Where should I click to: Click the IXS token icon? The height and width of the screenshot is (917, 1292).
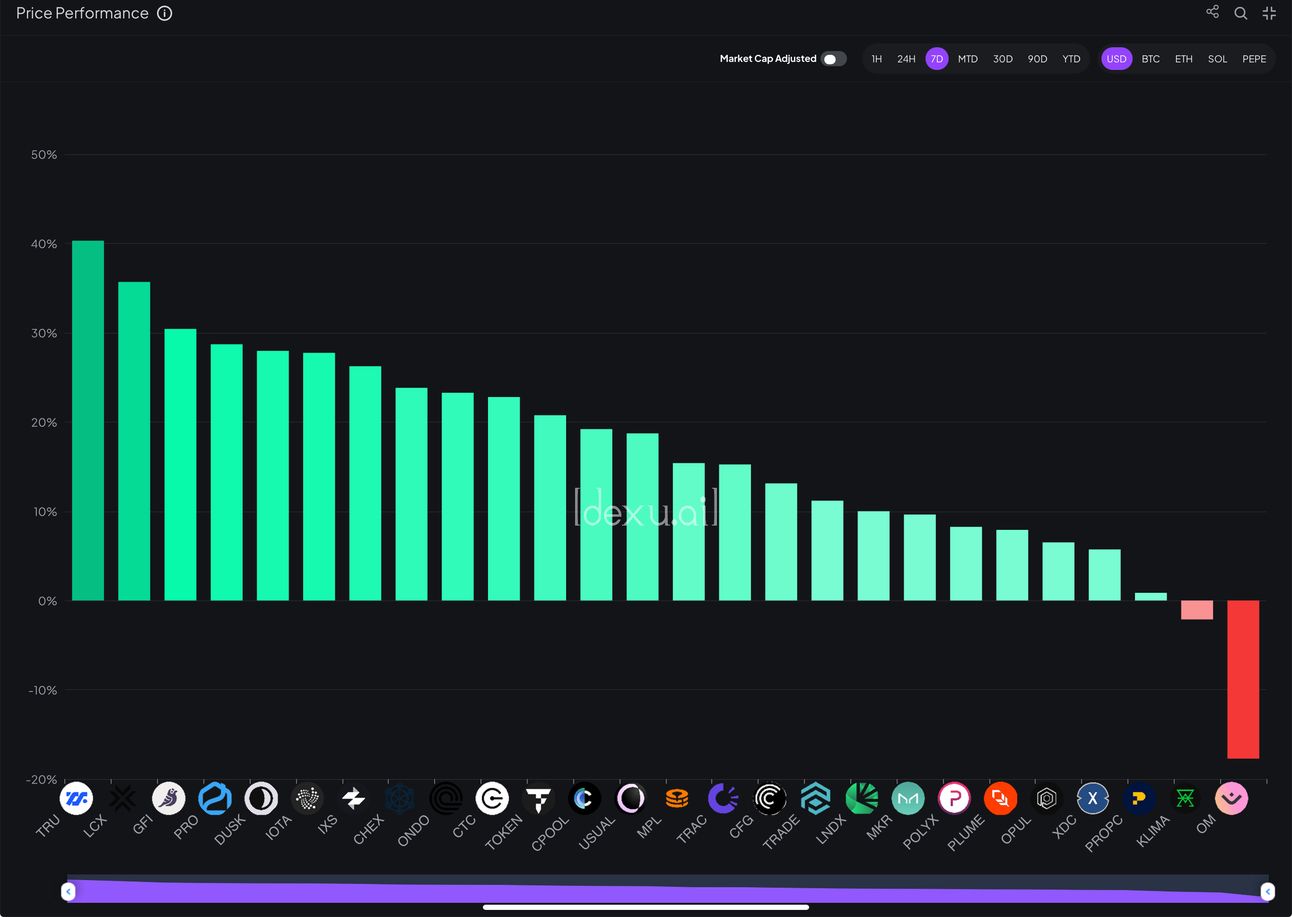click(353, 798)
